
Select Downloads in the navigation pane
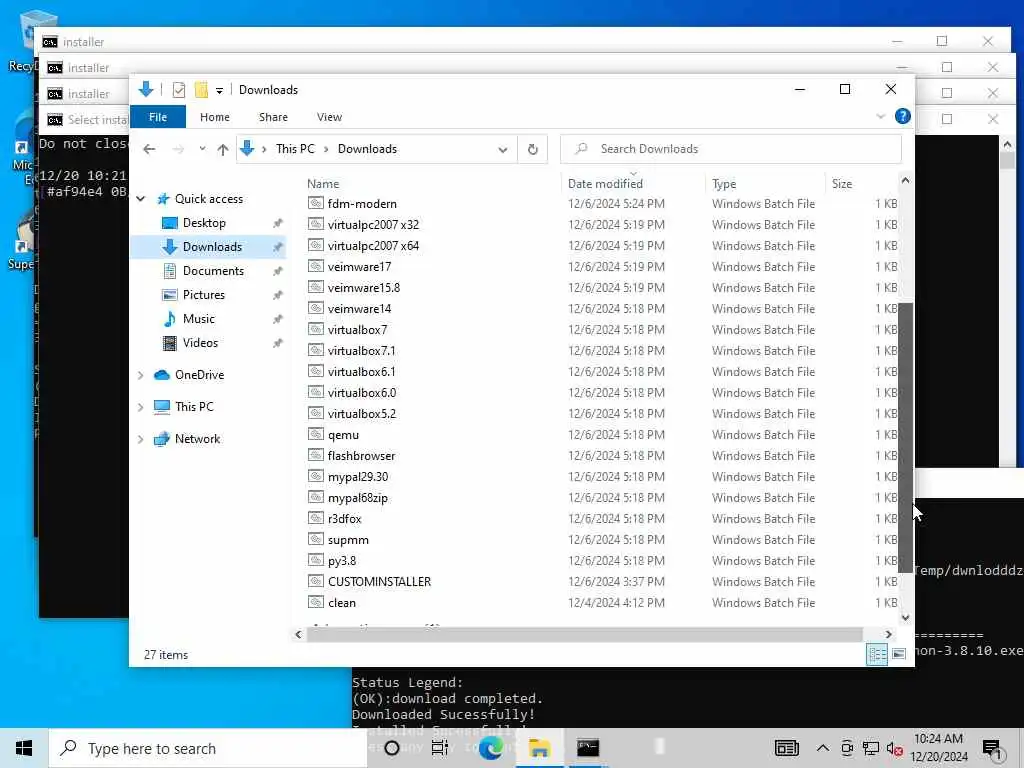[212, 247]
